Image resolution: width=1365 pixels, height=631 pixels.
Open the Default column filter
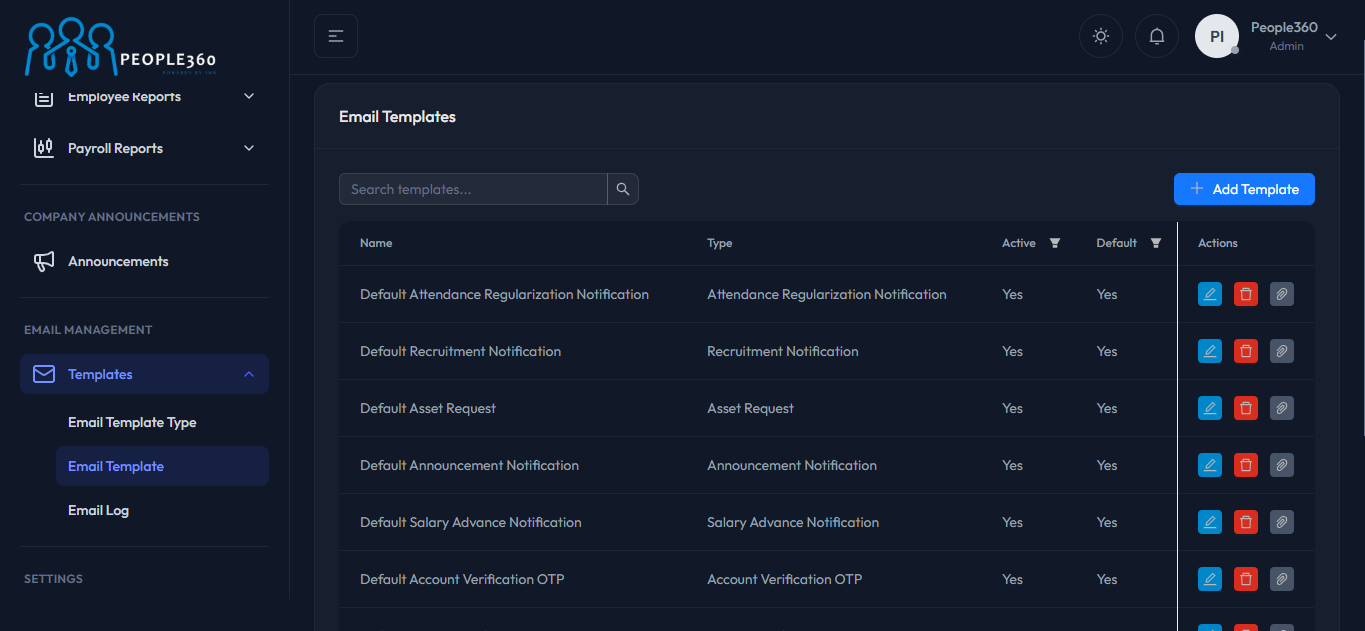[1156, 243]
